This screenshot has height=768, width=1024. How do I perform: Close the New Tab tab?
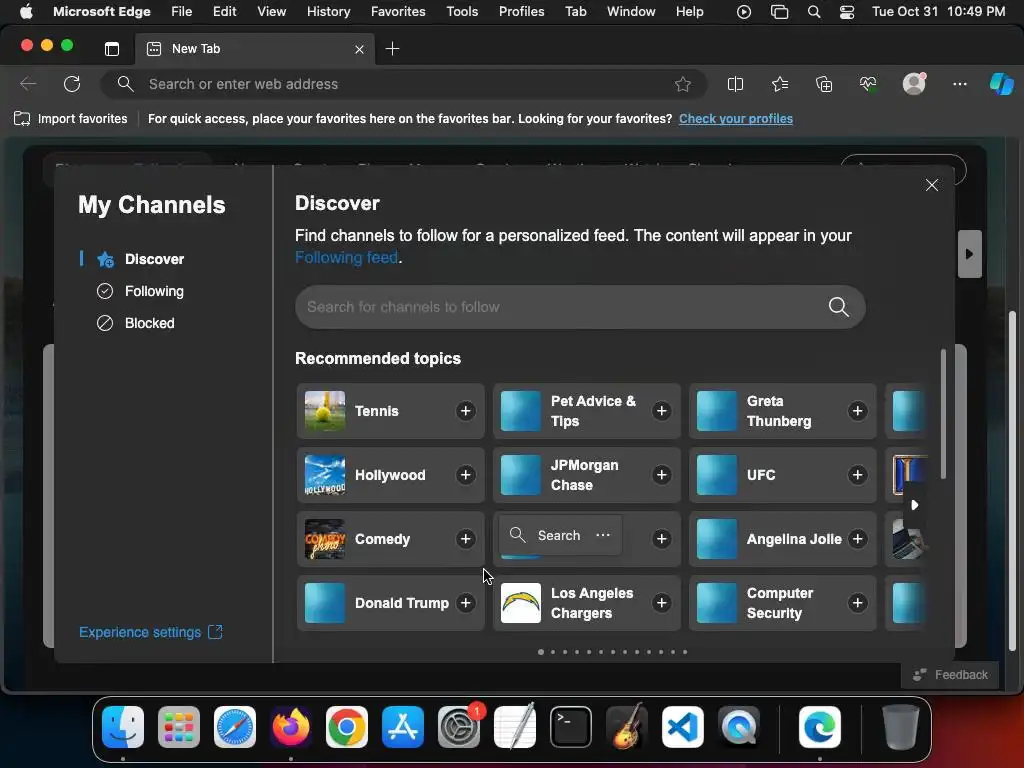pos(359,50)
